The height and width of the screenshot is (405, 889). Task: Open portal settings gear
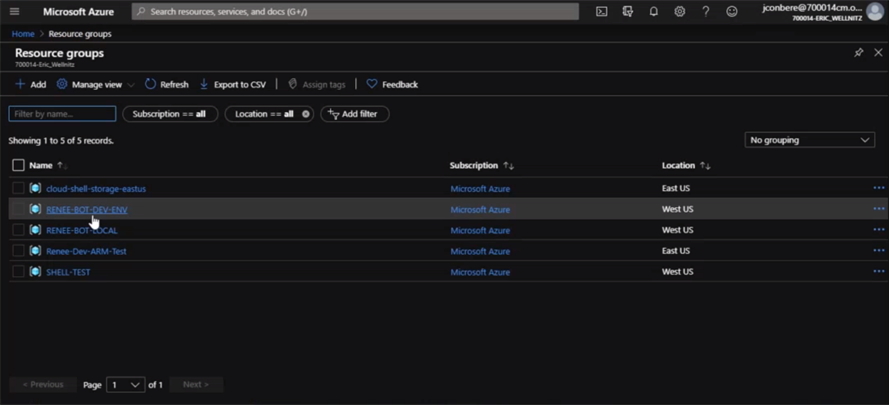(680, 11)
